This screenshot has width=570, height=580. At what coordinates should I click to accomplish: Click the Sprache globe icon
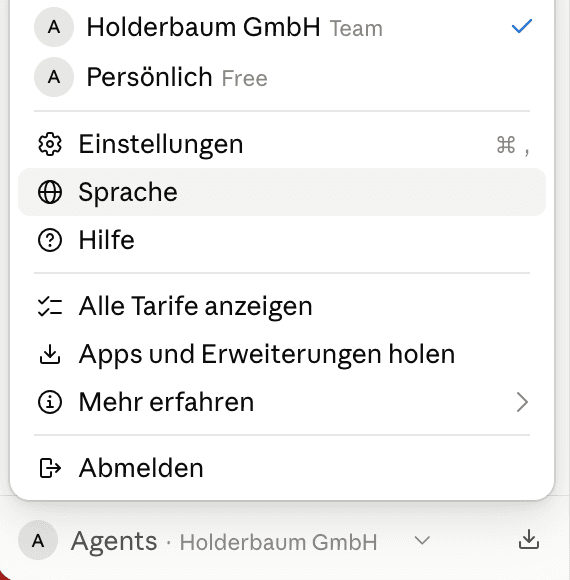click(x=50, y=192)
